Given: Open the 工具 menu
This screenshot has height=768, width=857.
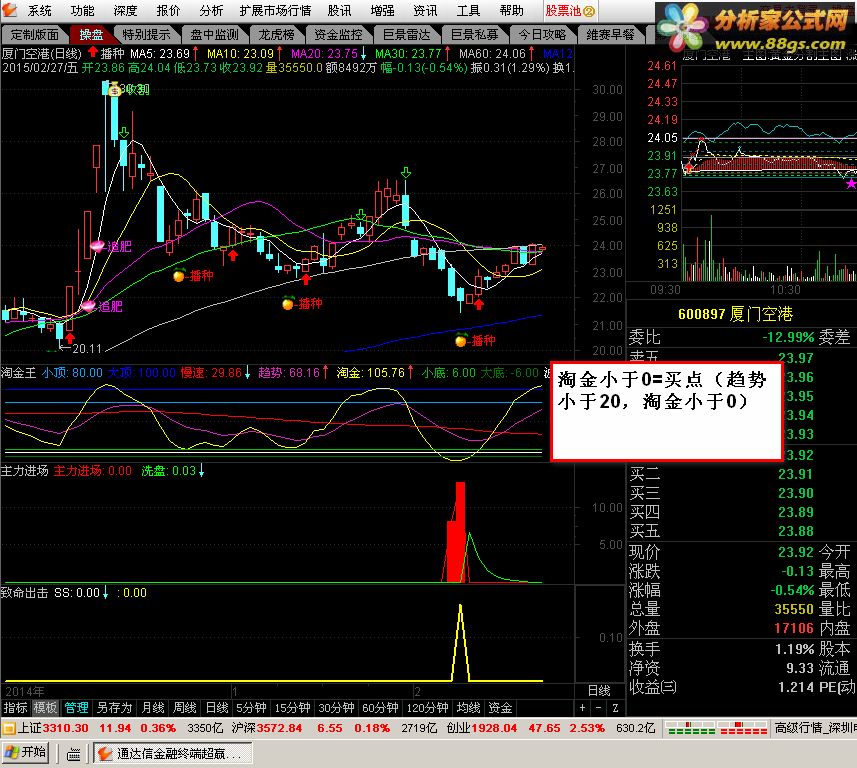Looking at the screenshot, I should (468, 10).
